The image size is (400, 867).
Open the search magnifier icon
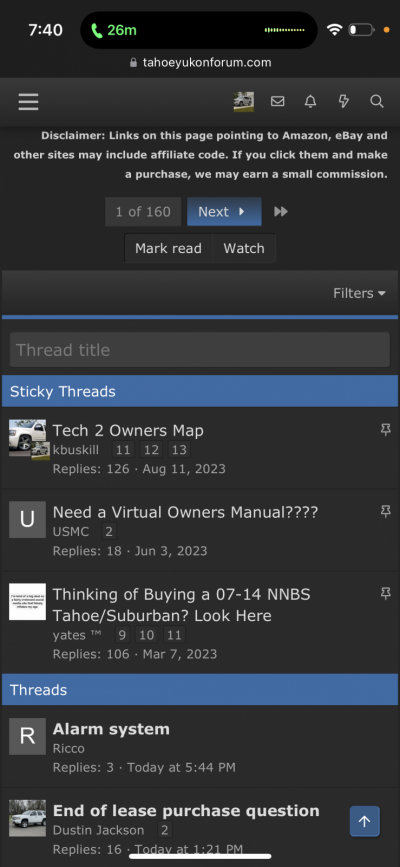click(377, 101)
